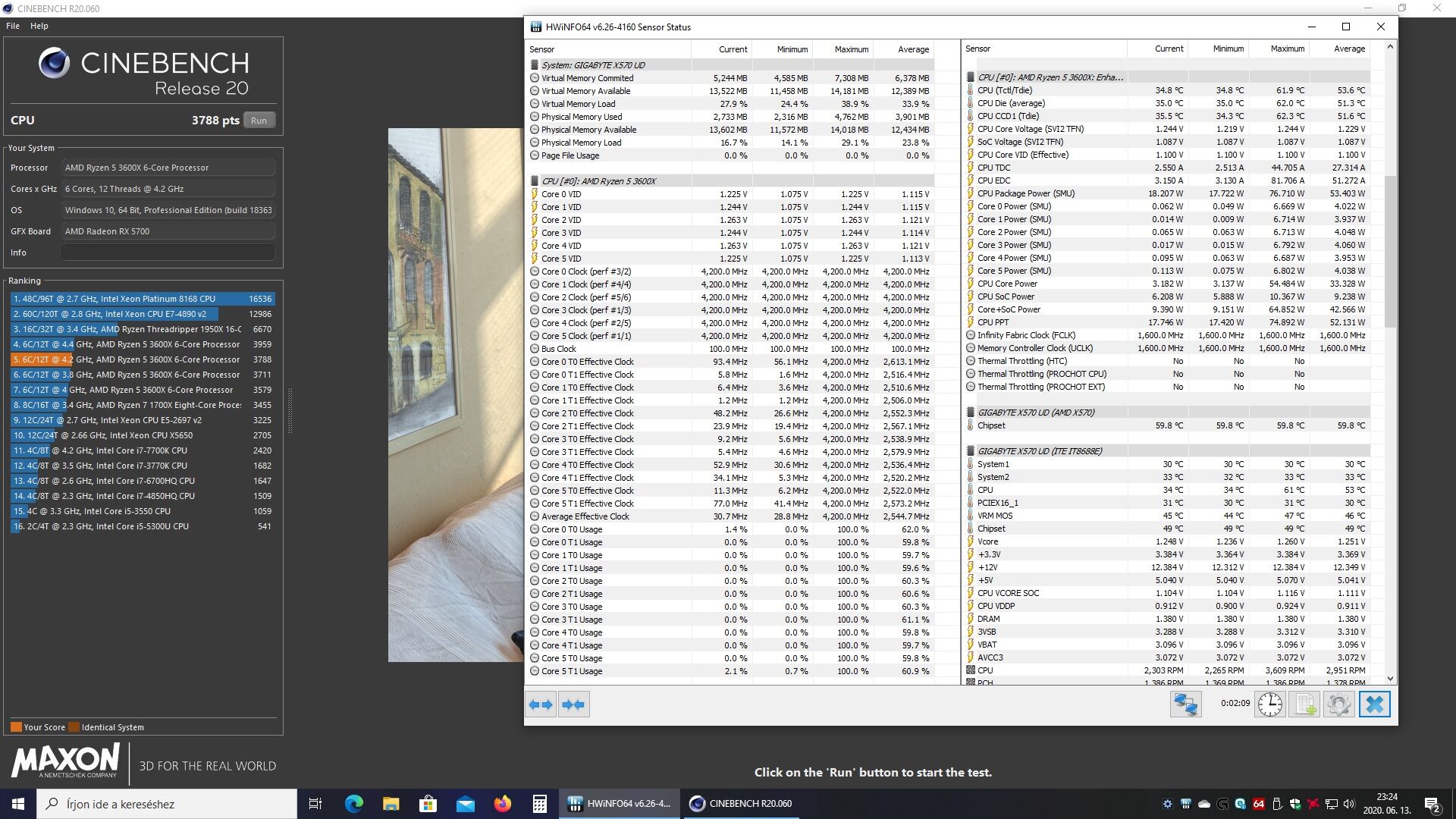Viewport: 1456px width, 819px height.
Task: Select the CPU (Tctl/Tdie) temperature row
Action: (1167, 90)
